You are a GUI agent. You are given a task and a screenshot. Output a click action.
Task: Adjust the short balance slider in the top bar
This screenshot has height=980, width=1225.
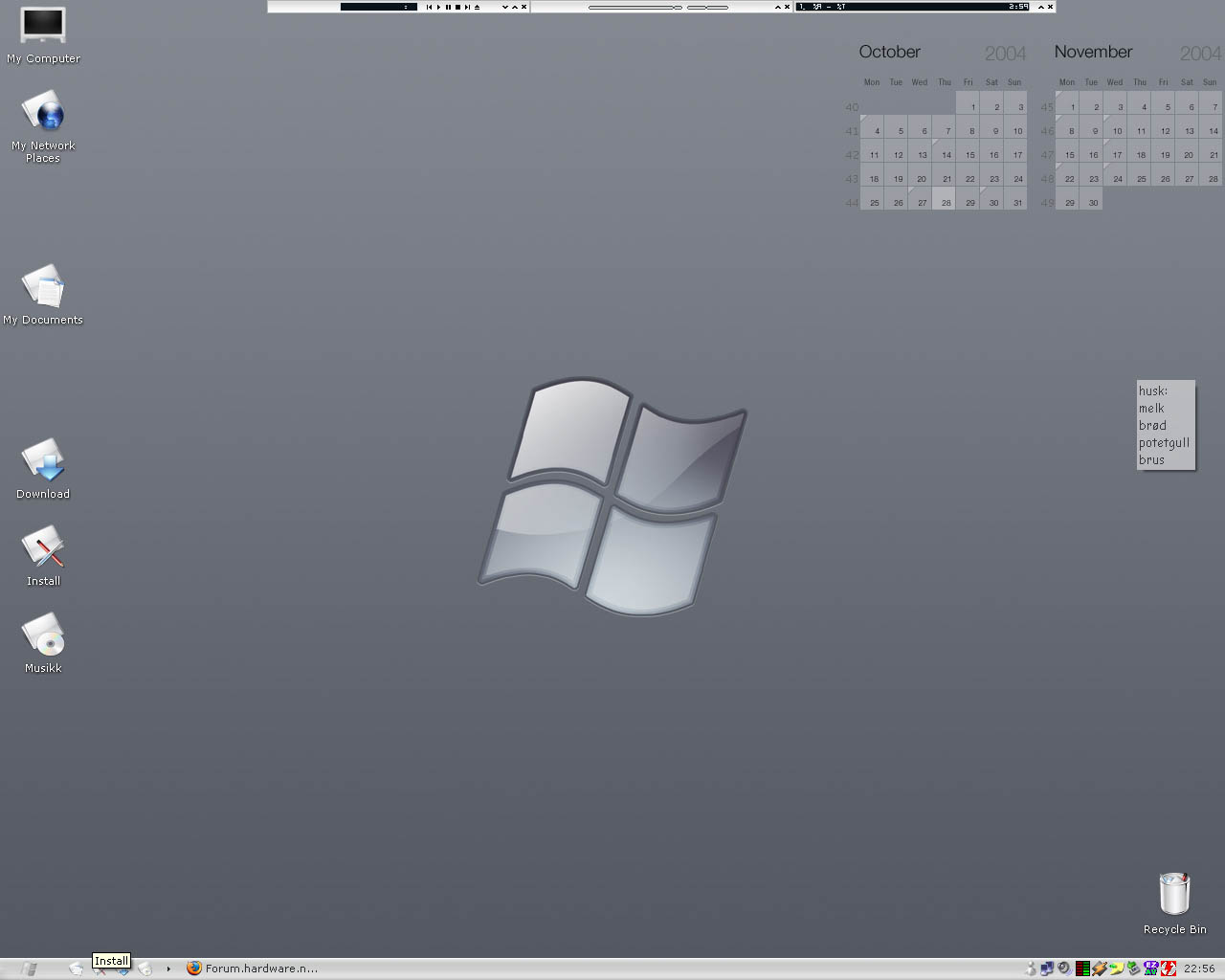(708, 7)
